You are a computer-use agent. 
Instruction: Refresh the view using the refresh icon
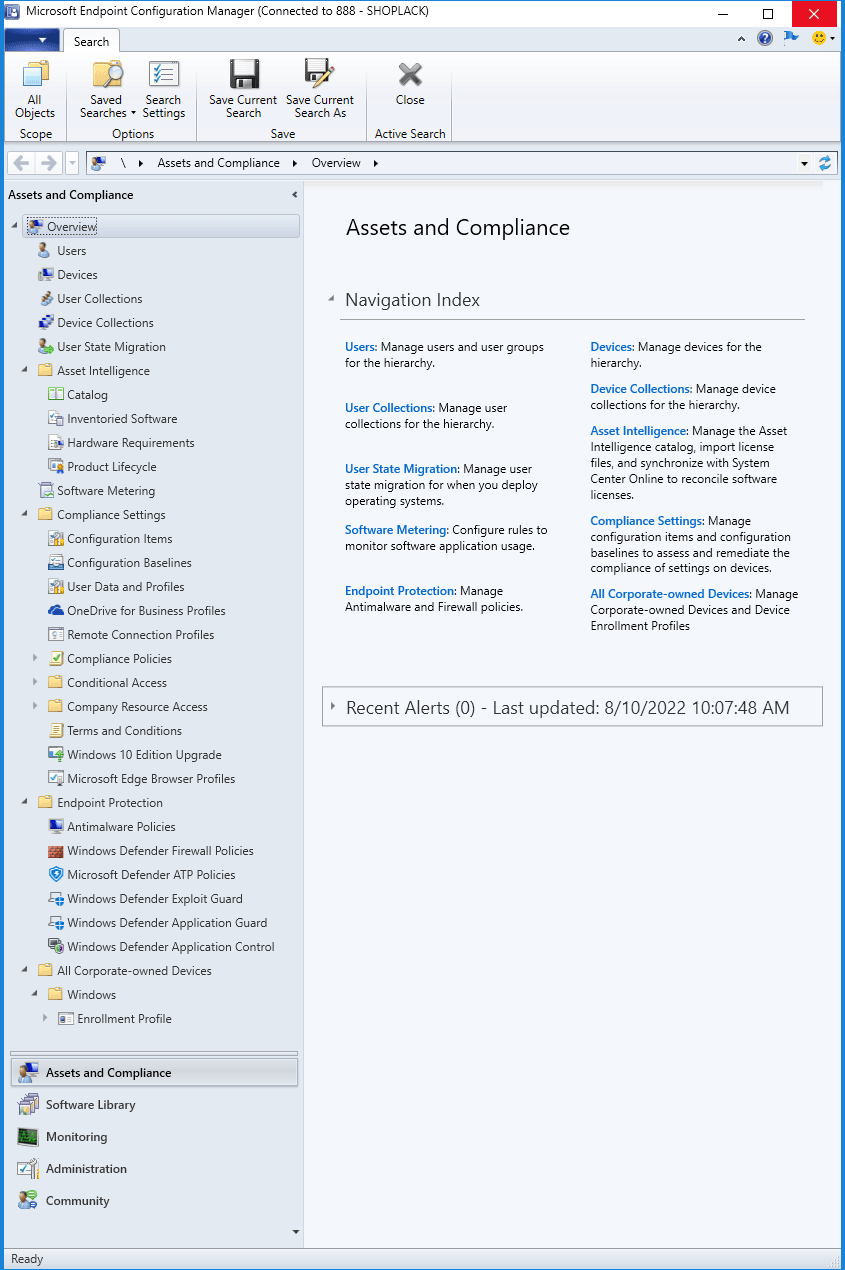point(825,163)
